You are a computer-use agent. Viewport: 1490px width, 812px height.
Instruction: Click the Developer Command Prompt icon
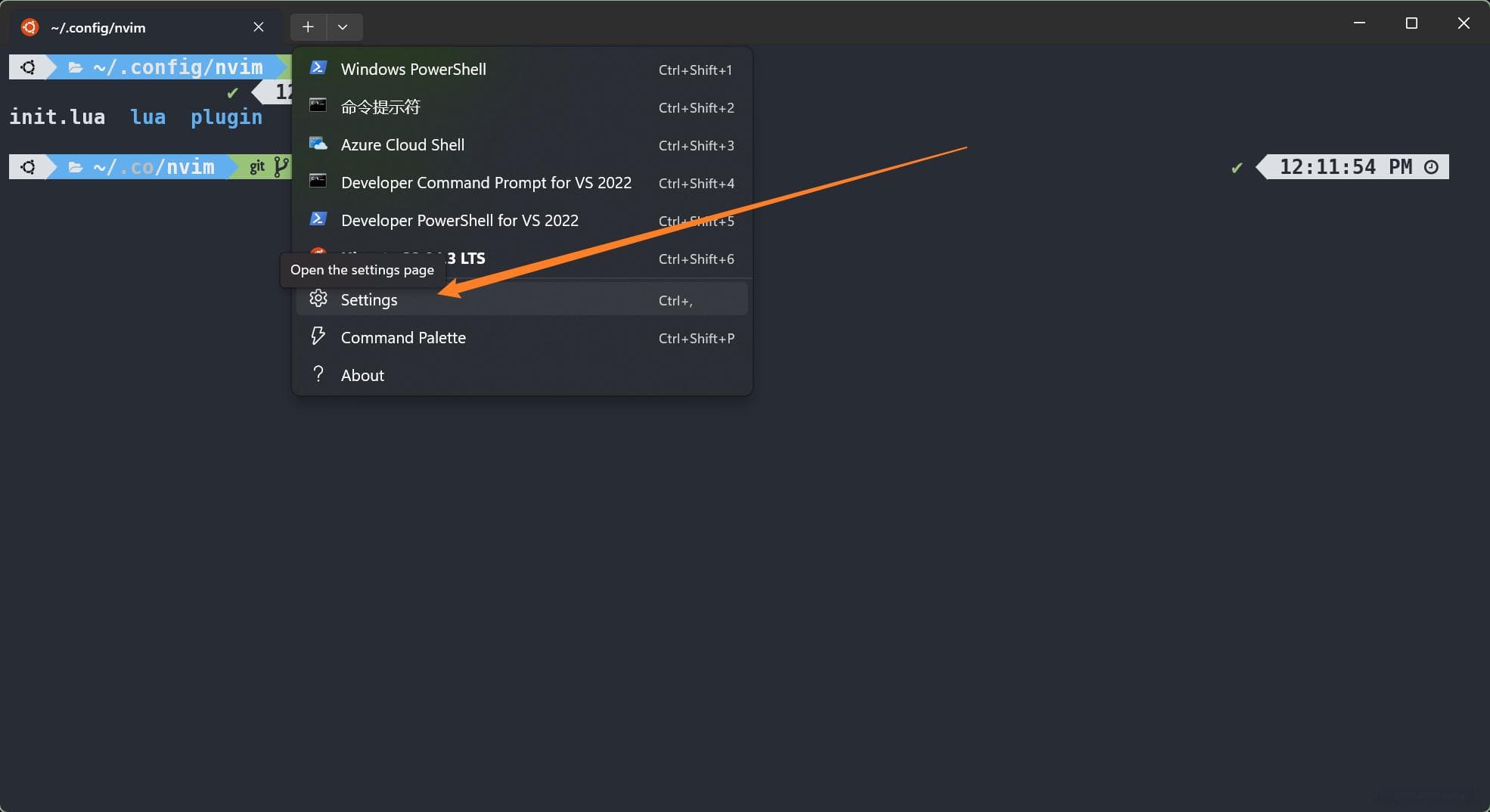(318, 181)
